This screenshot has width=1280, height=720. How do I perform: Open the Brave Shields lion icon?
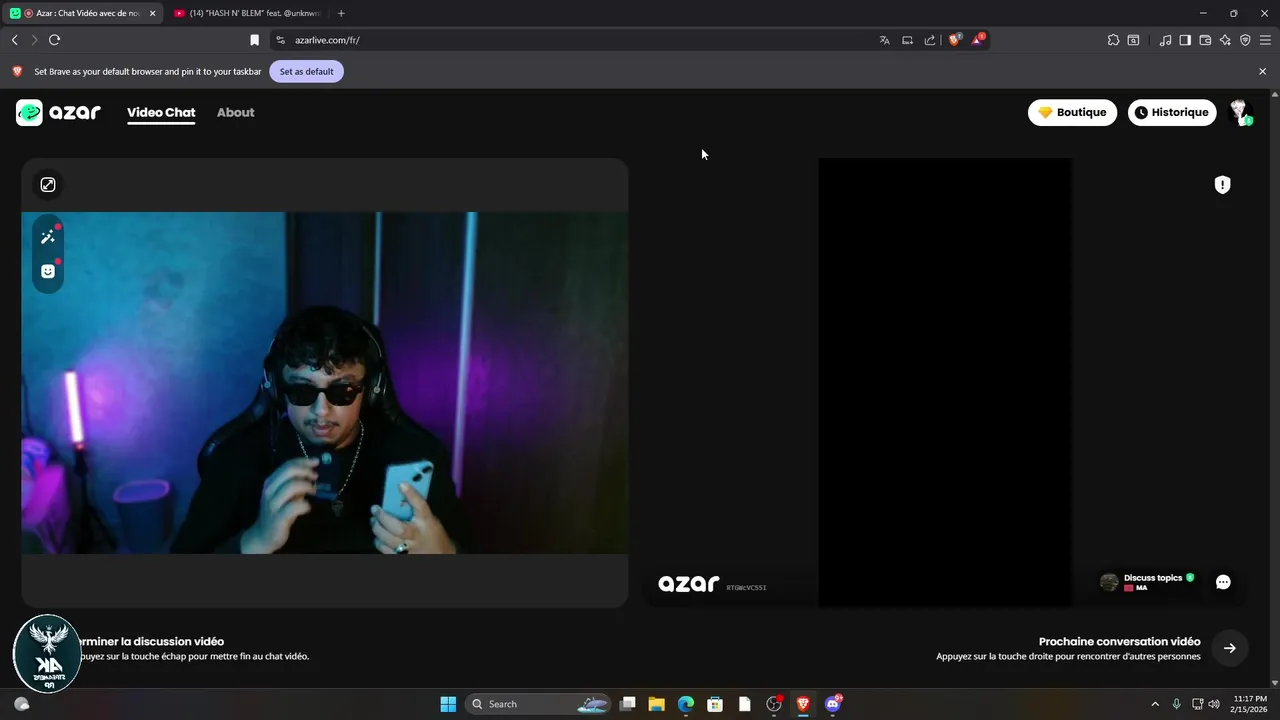[955, 40]
